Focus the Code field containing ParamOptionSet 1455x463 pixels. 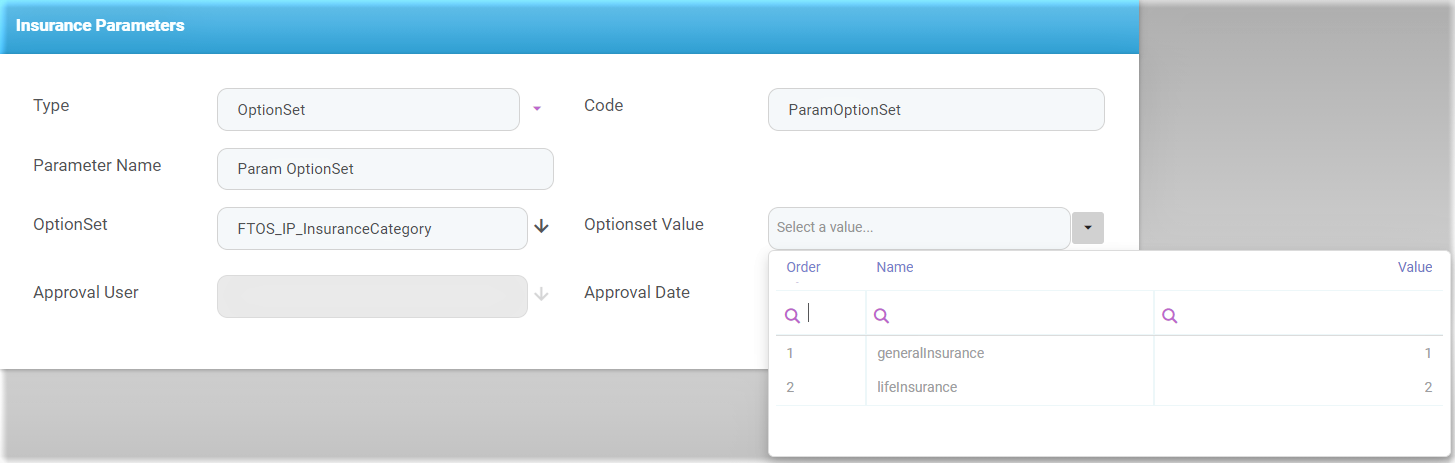935,110
